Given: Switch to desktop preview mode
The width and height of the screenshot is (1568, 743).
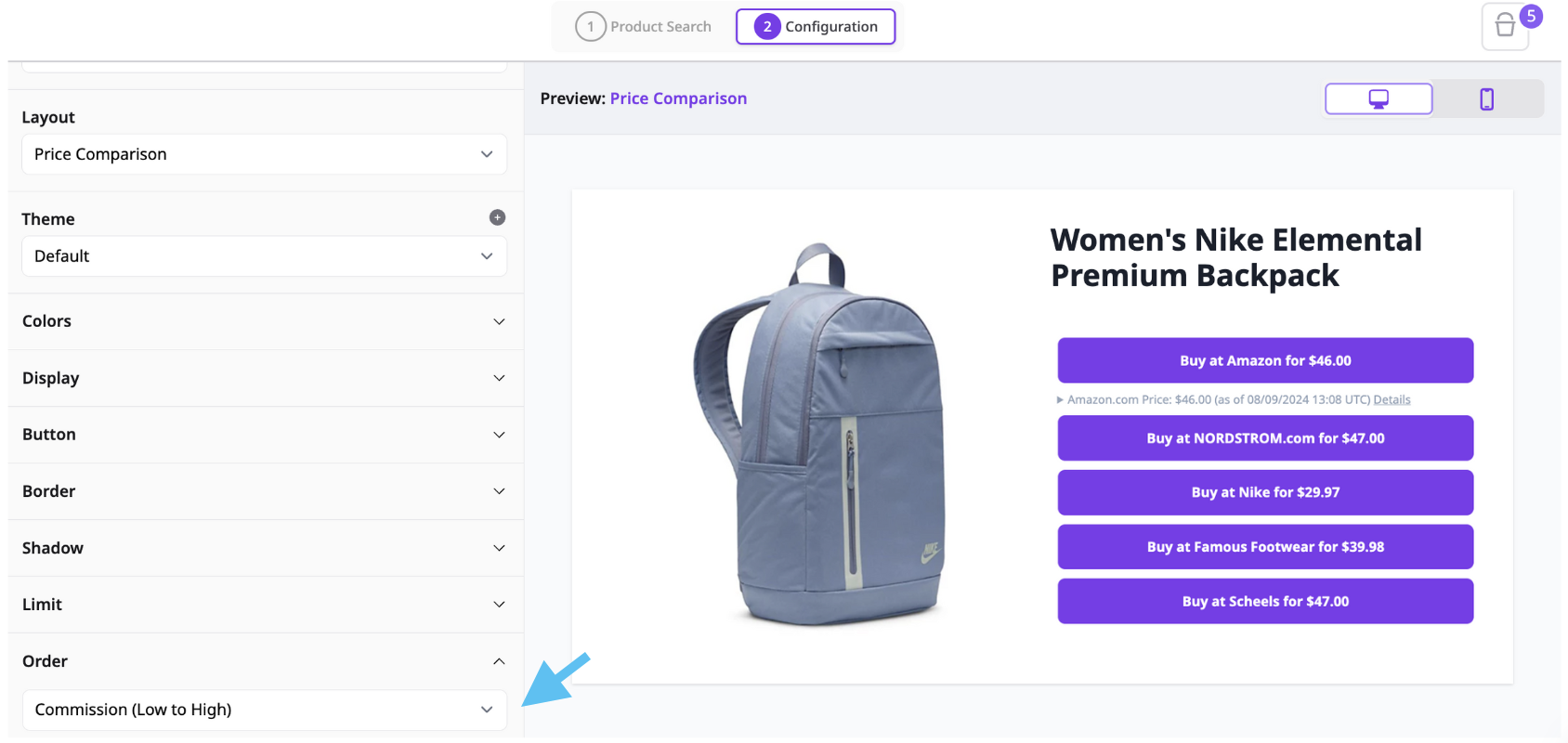Looking at the screenshot, I should pyautogui.click(x=1379, y=98).
